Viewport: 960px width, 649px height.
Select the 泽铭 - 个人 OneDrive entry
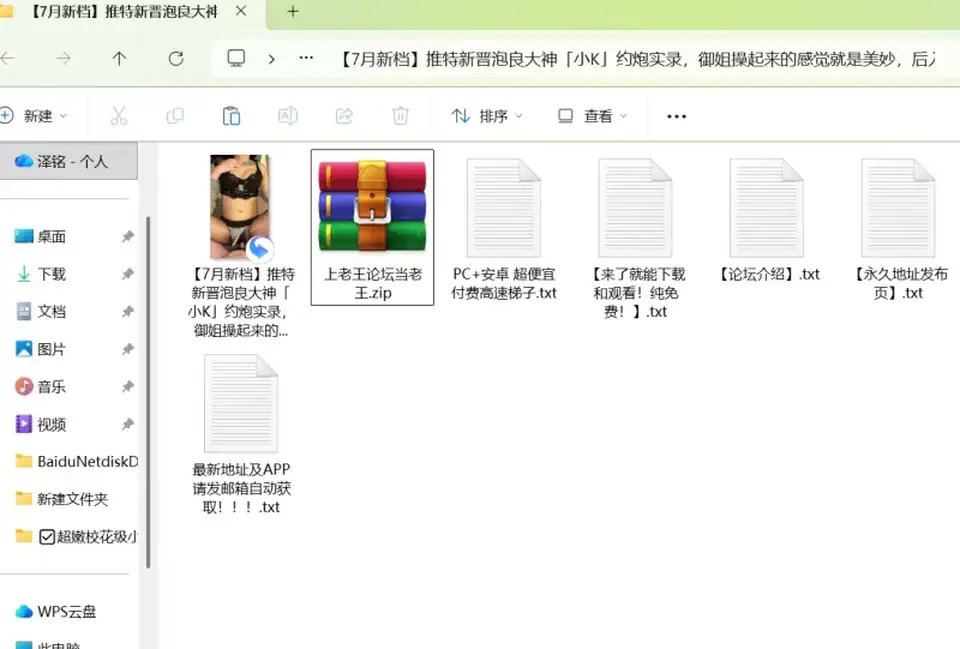coord(69,161)
